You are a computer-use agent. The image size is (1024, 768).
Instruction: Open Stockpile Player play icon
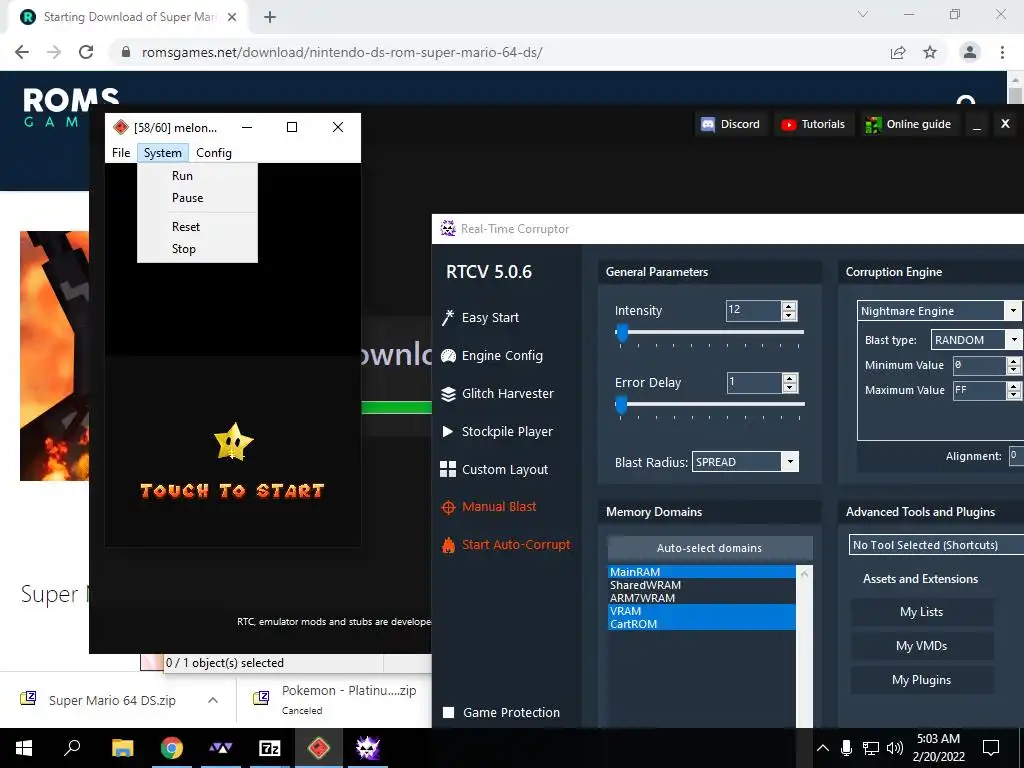point(447,432)
